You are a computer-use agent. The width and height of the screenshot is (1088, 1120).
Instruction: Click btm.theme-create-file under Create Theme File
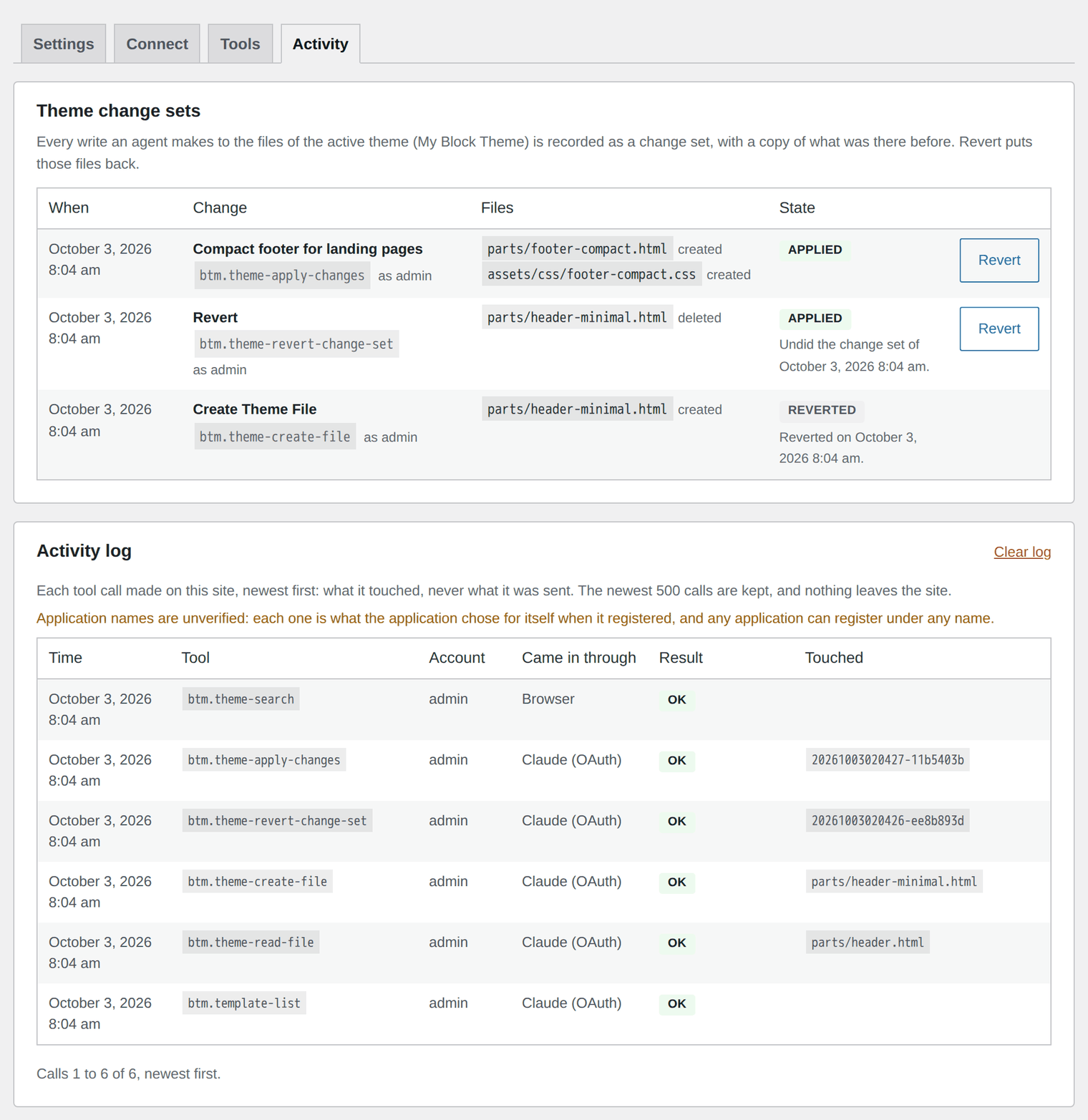point(275,437)
